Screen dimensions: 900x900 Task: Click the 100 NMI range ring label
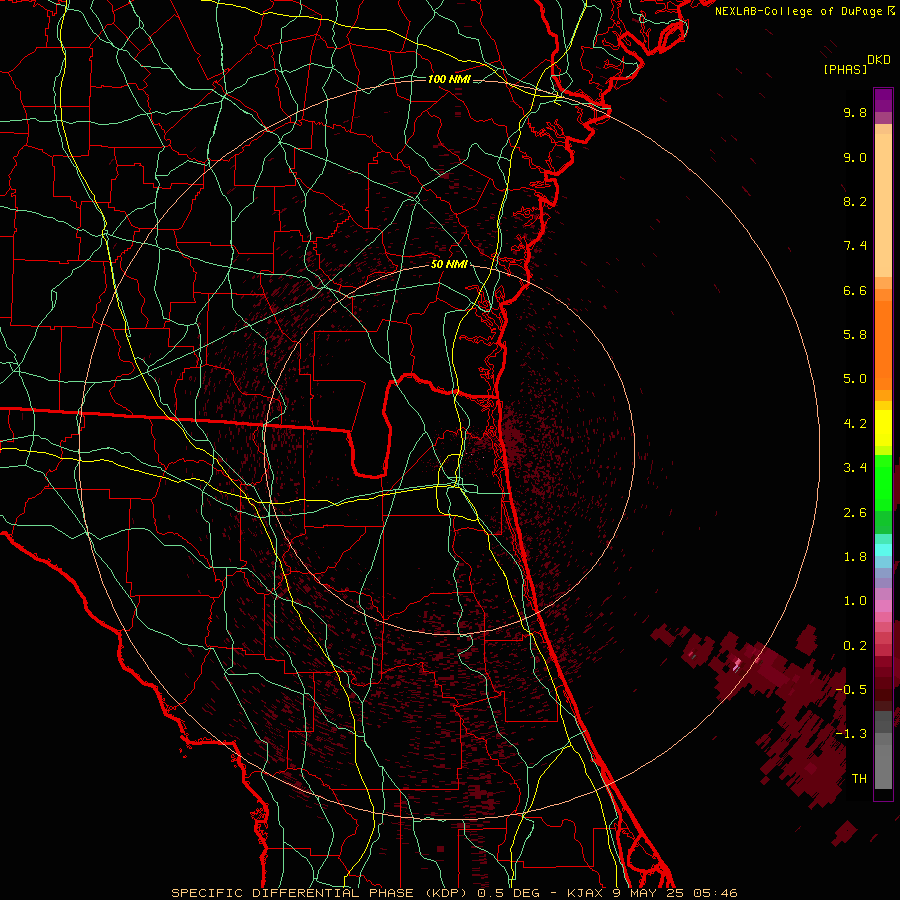coord(449,79)
